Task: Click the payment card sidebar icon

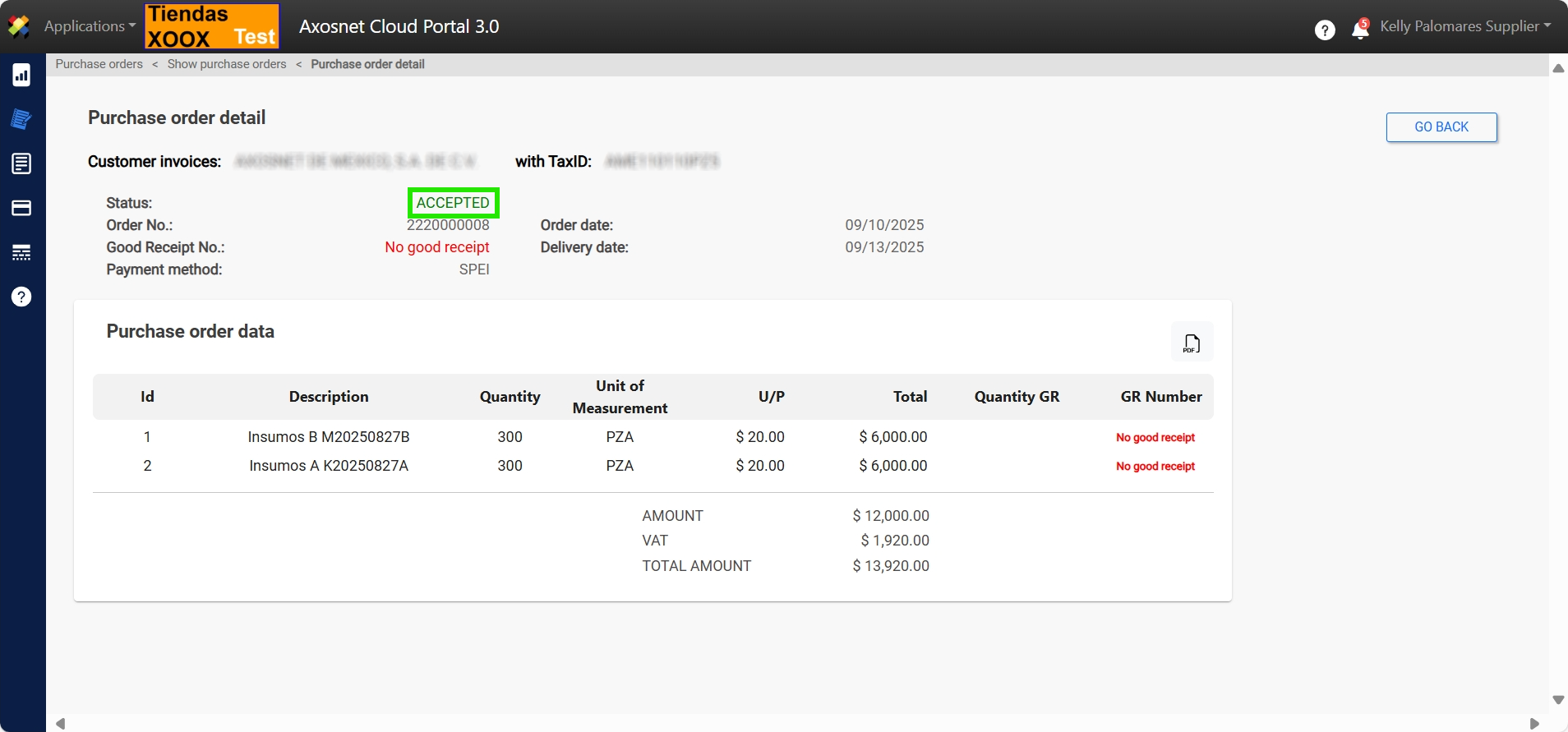Action: pyautogui.click(x=21, y=208)
